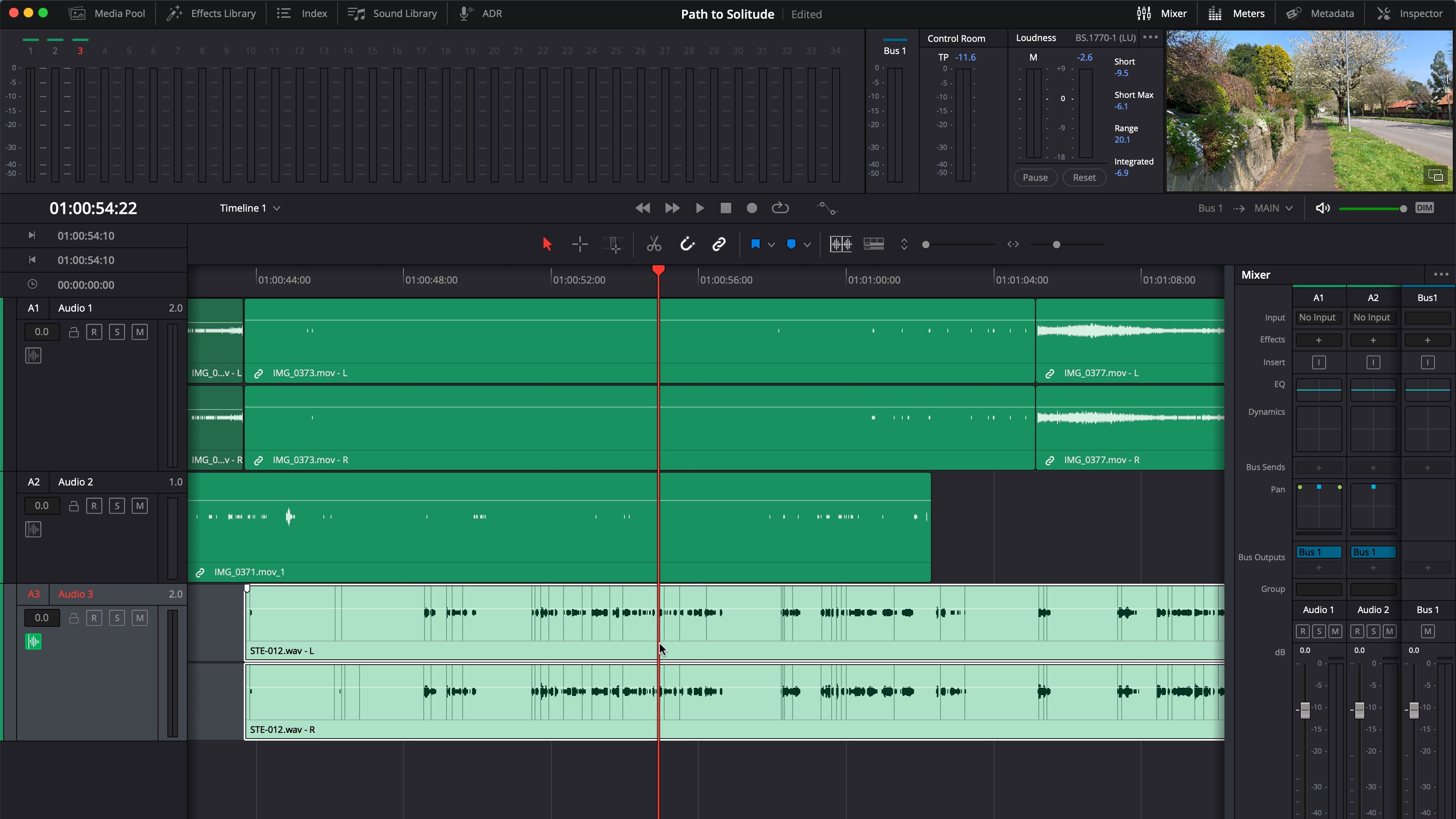The image size is (1456, 819).
Task: Open the EQ graph for mixer channel A1
Action: tap(1318, 390)
